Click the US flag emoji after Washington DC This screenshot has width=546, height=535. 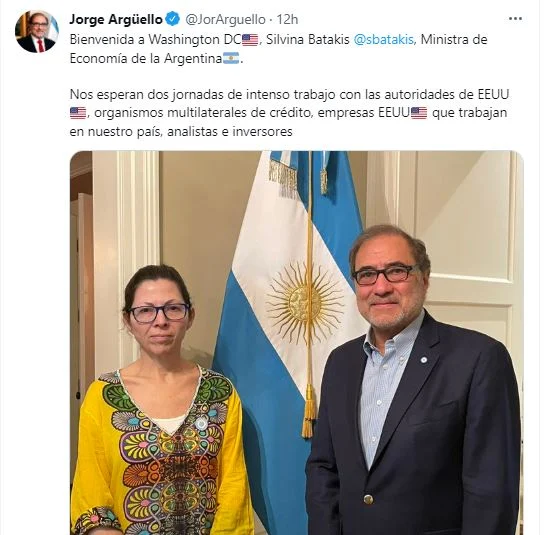(x=250, y=40)
